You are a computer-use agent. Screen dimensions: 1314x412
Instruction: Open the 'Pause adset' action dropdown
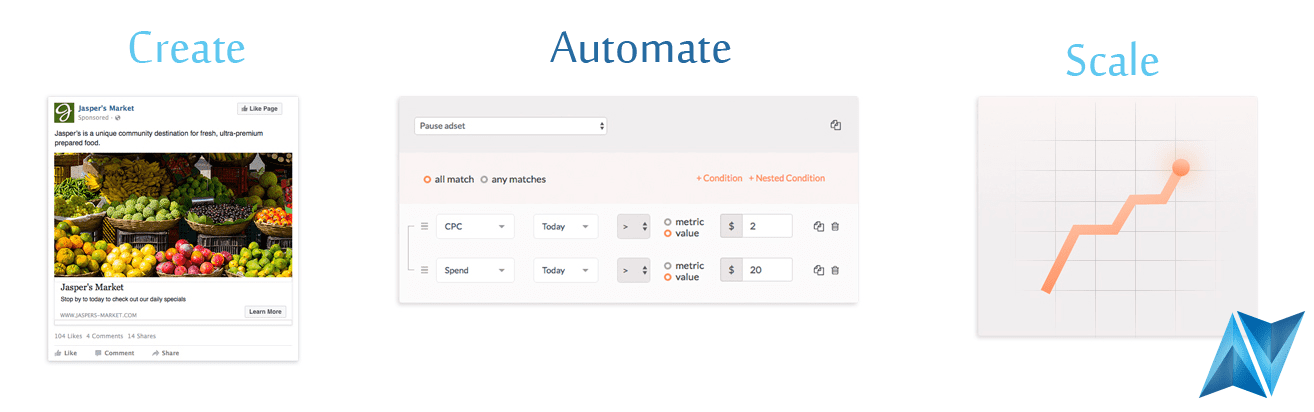coord(511,126)
